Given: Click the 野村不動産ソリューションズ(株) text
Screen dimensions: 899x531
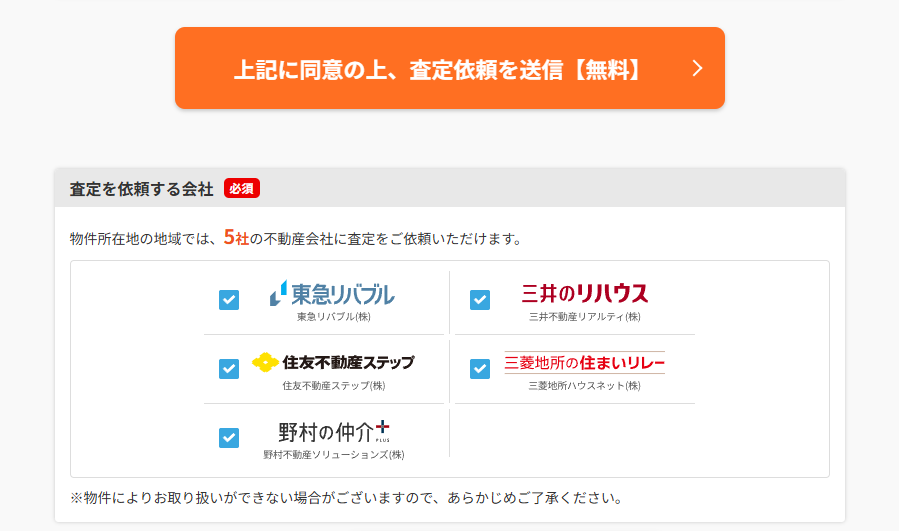Looking at the screenshot, I should coord(334,455).
